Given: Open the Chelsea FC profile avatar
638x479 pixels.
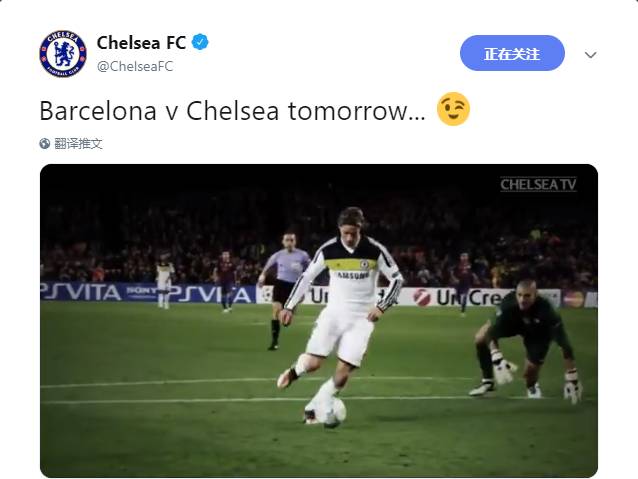Looking at the screenshot, I should (63, 54).
